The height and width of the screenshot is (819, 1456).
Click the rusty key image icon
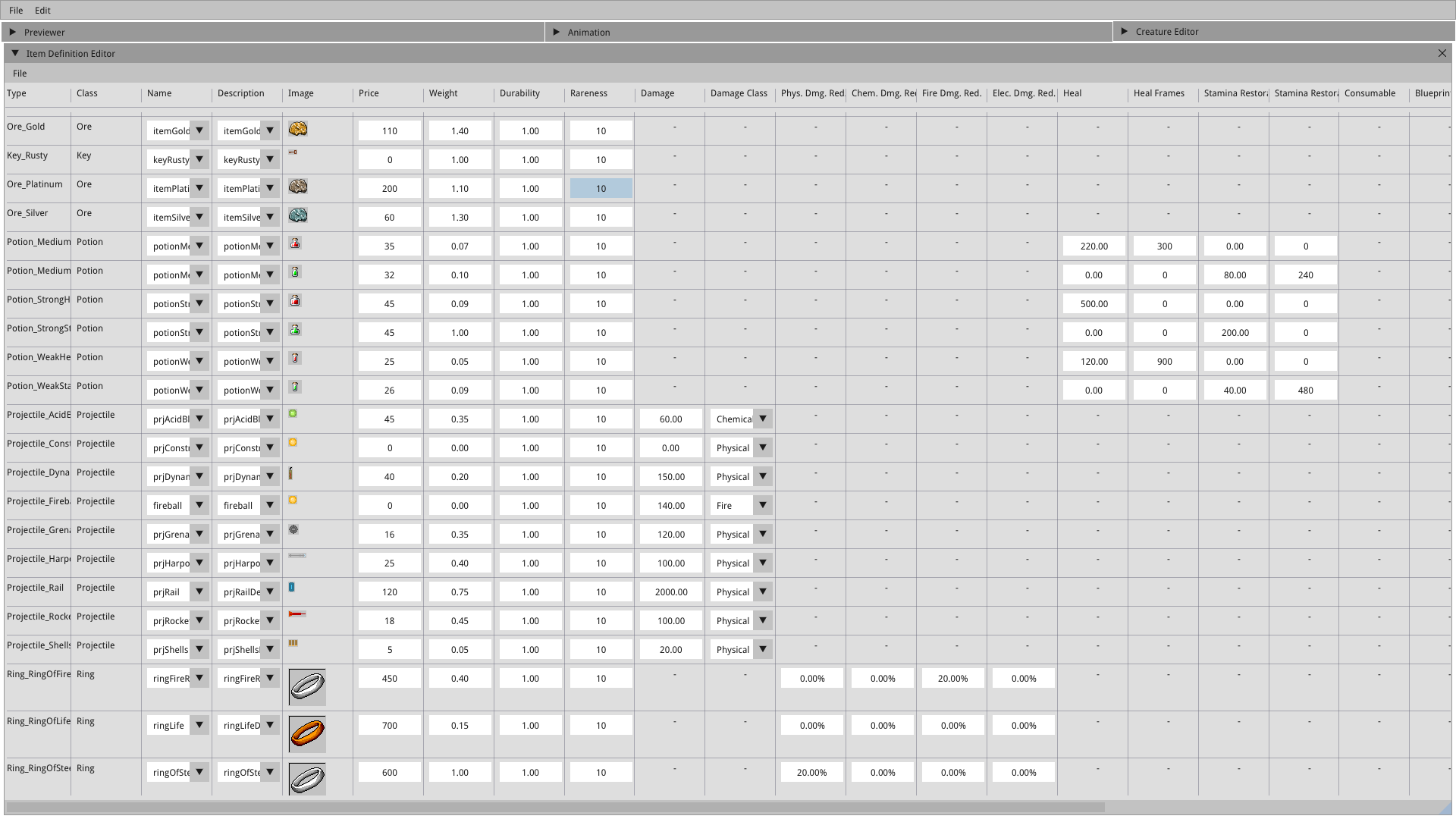[293, 152]
